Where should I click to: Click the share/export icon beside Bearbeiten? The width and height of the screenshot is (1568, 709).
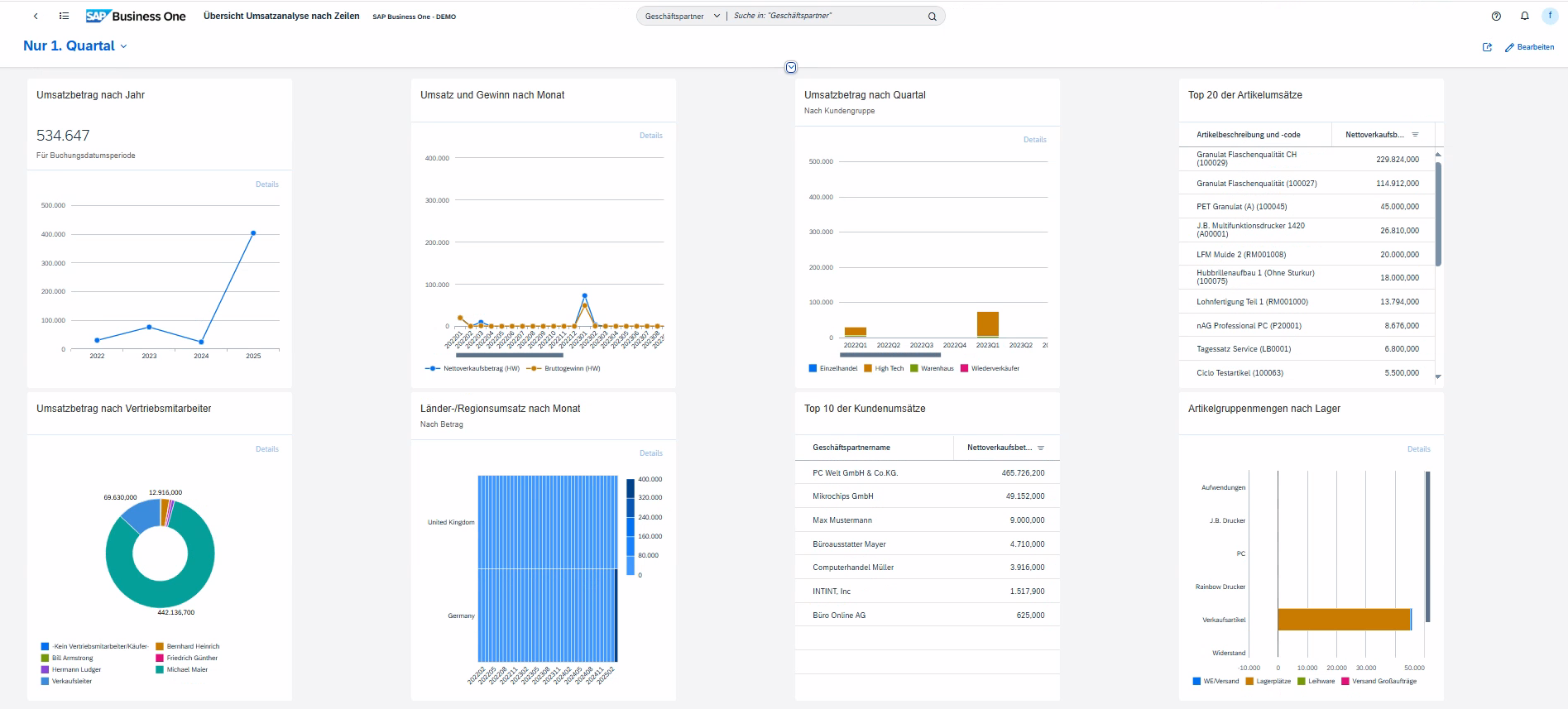coord(1487,47)
